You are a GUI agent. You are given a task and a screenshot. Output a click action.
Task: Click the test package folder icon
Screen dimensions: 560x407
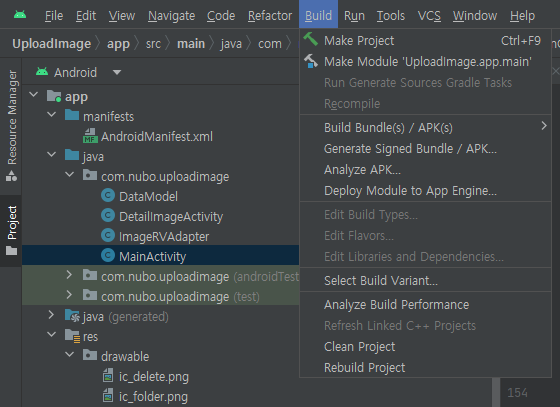point(90,295)
